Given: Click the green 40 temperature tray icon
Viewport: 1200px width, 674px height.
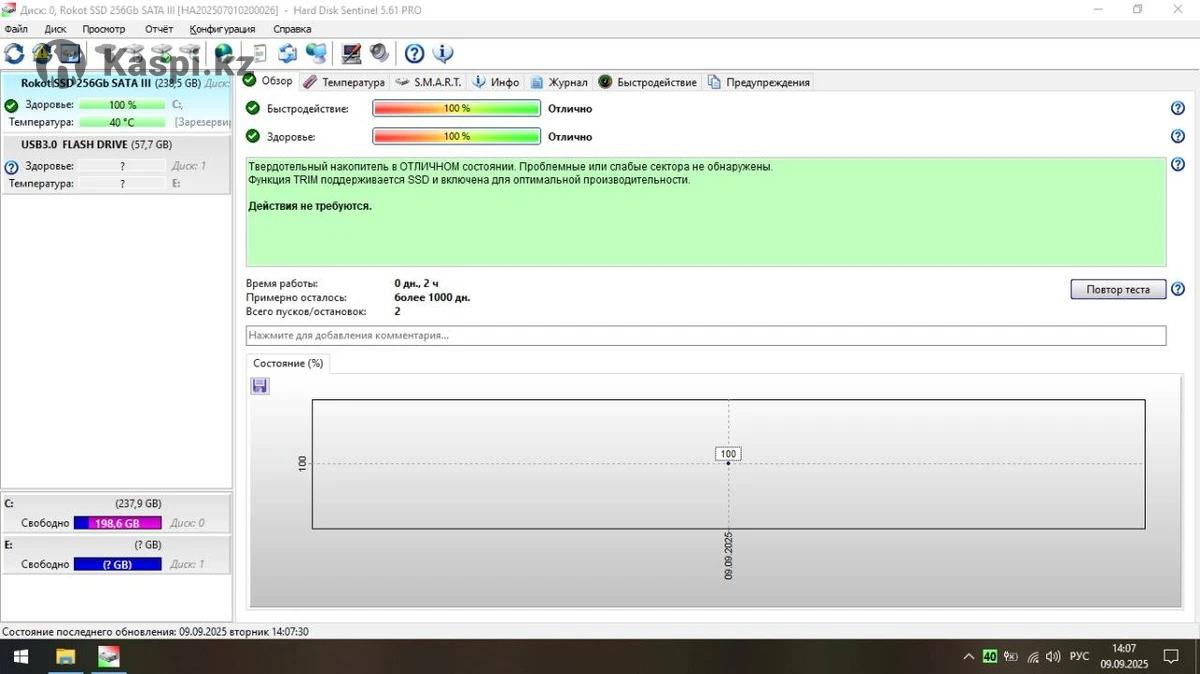Looking at the screenshot, I should 989,657.
